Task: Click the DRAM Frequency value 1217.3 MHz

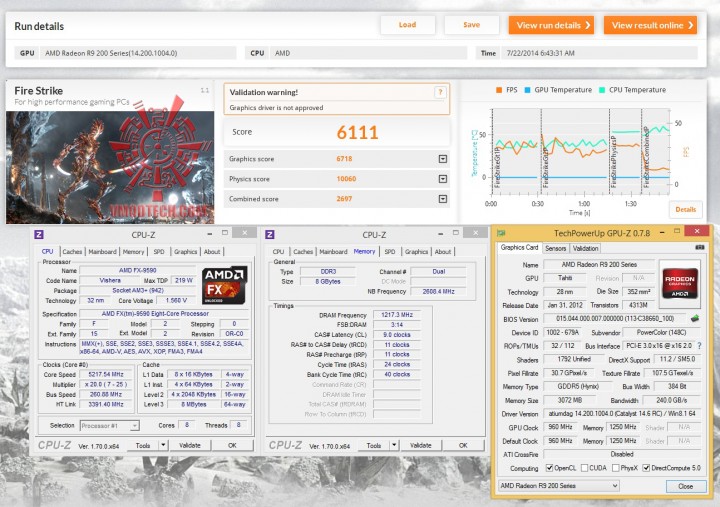Action: 397,315
